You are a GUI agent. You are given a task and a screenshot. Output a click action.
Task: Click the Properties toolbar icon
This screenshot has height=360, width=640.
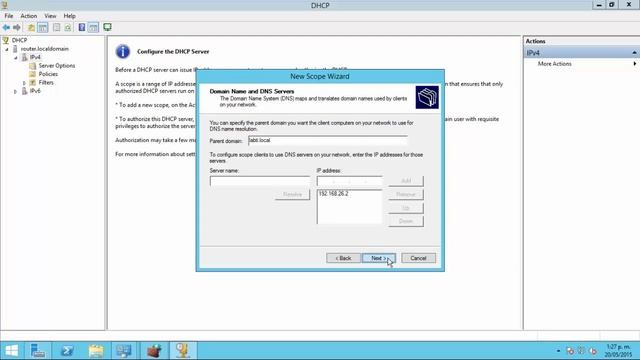[56, 27]
